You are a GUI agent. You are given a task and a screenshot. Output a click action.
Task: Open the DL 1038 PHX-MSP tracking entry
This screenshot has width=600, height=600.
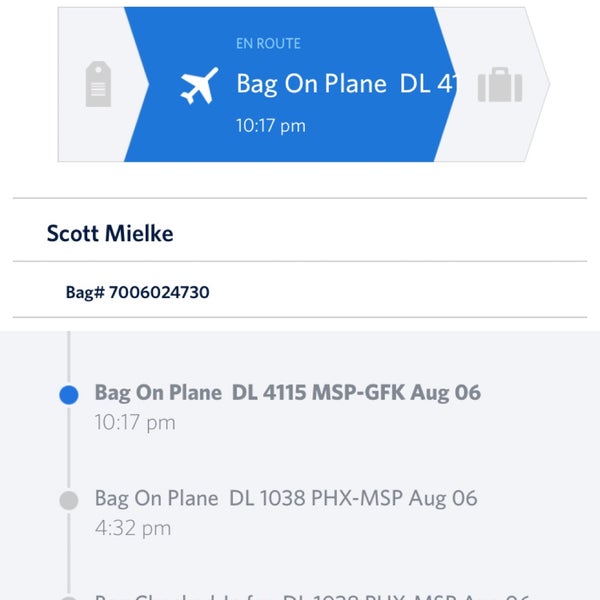(x=286, y=498)
